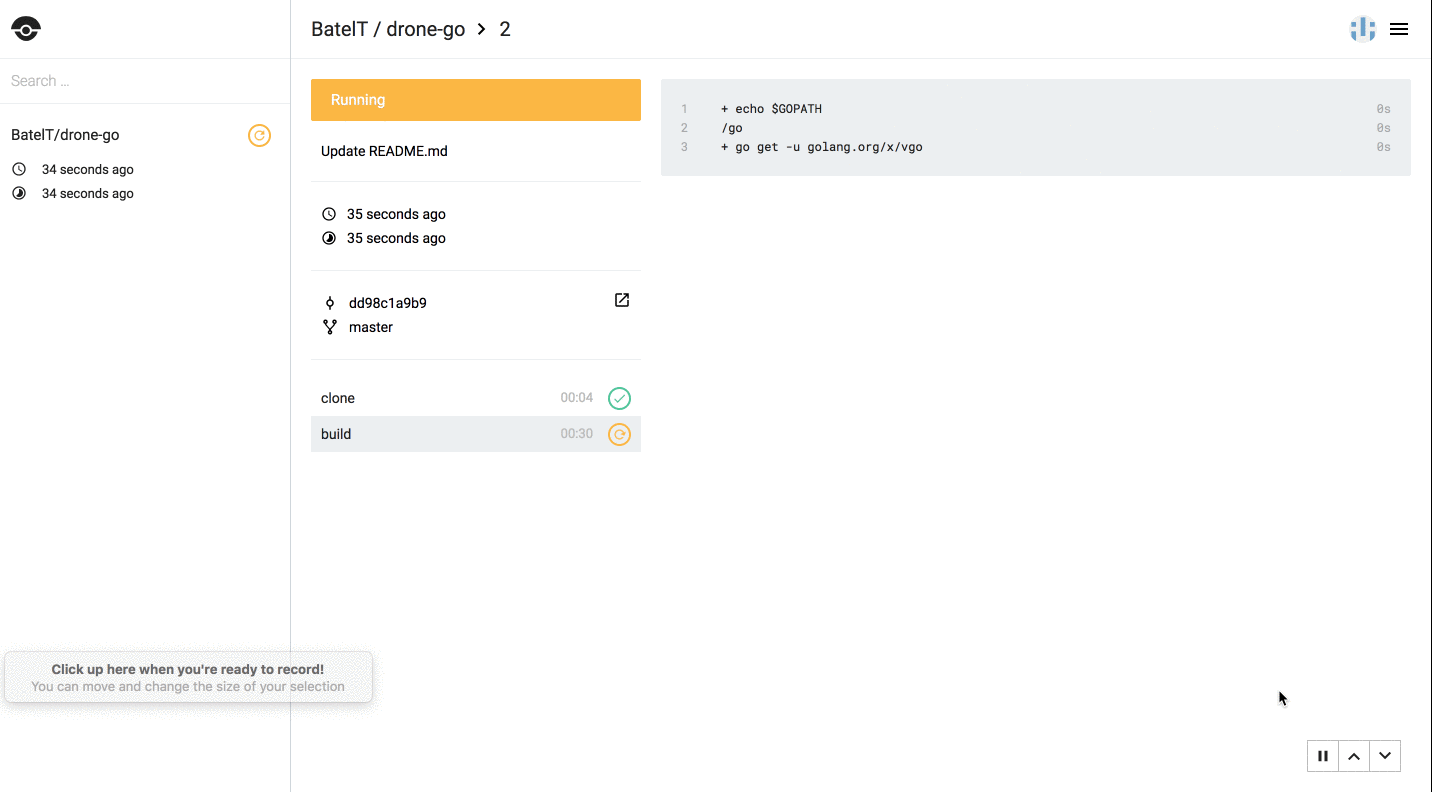Open BateIT/drone-go repo in sidebar
Image resolution: width=1432 pixels, height=792 pixels.
tap(65, 135)
